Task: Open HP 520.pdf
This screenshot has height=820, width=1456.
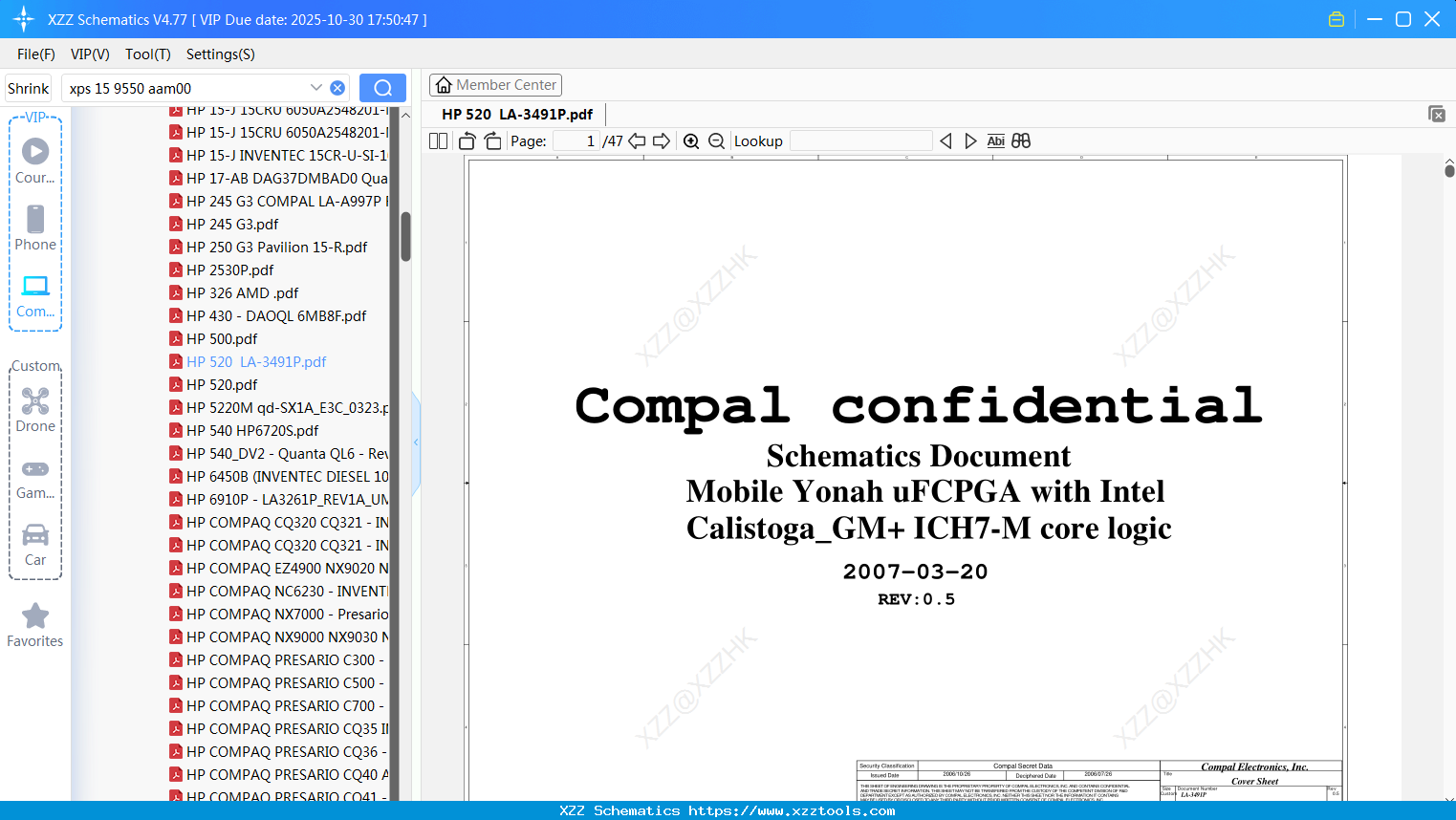Action: point(213,384)
